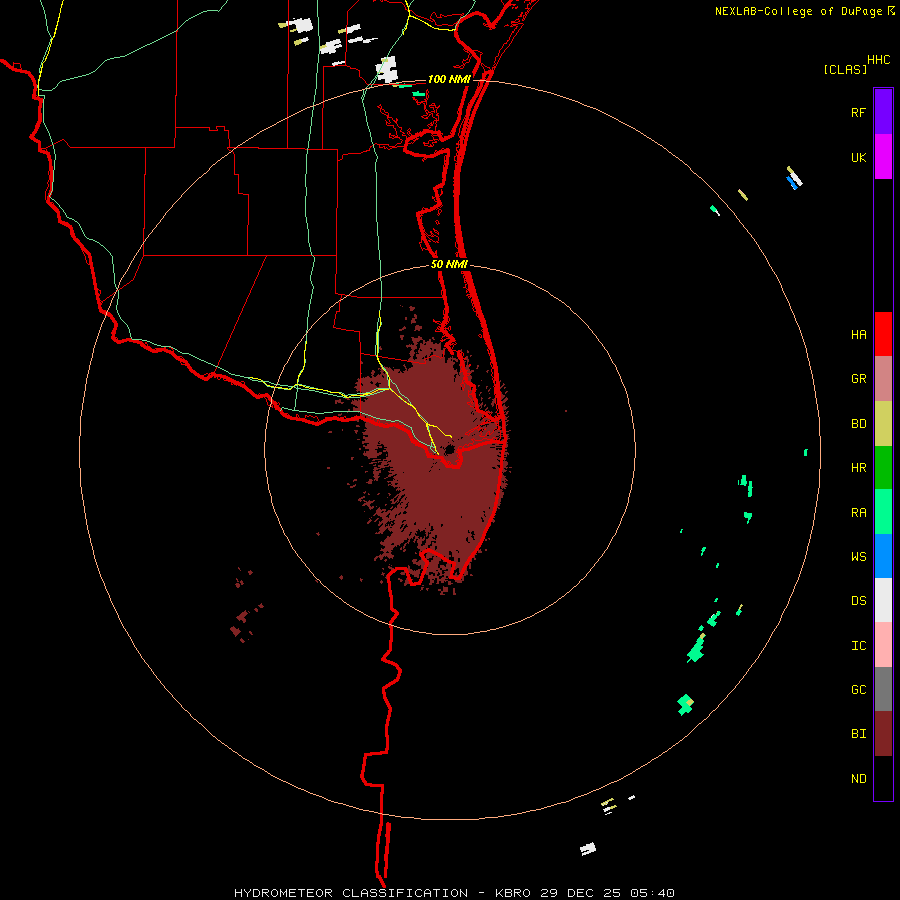
Task: Click the ND legend label
Action: click(x=858, y=779)
